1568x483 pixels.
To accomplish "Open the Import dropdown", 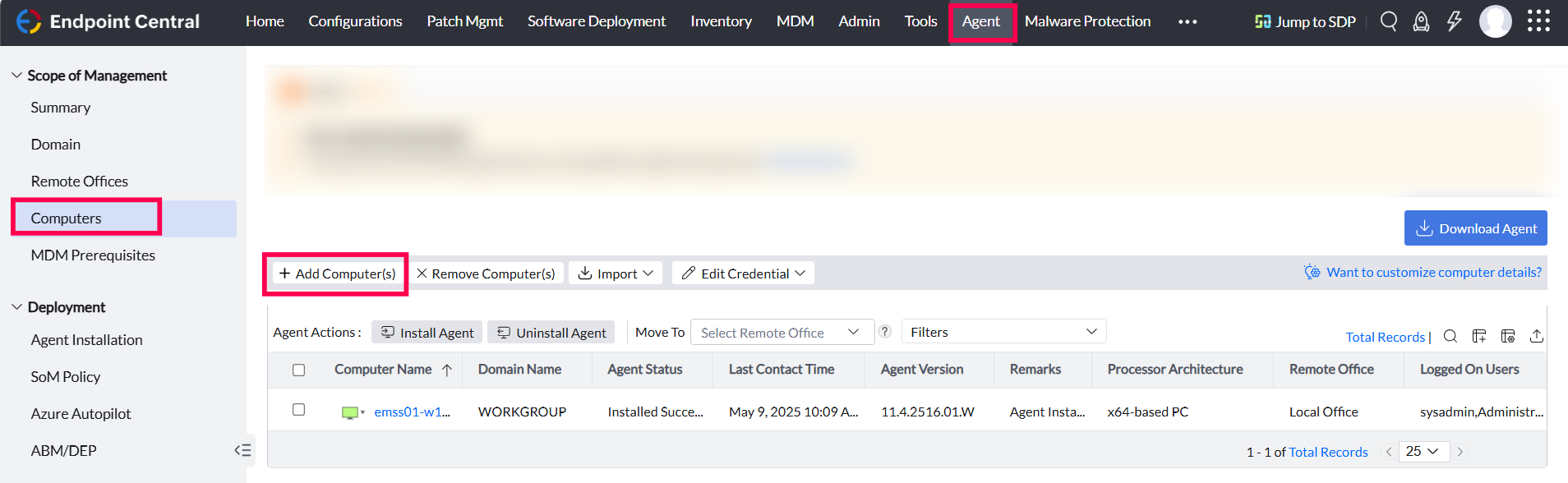I will point(616,274).
